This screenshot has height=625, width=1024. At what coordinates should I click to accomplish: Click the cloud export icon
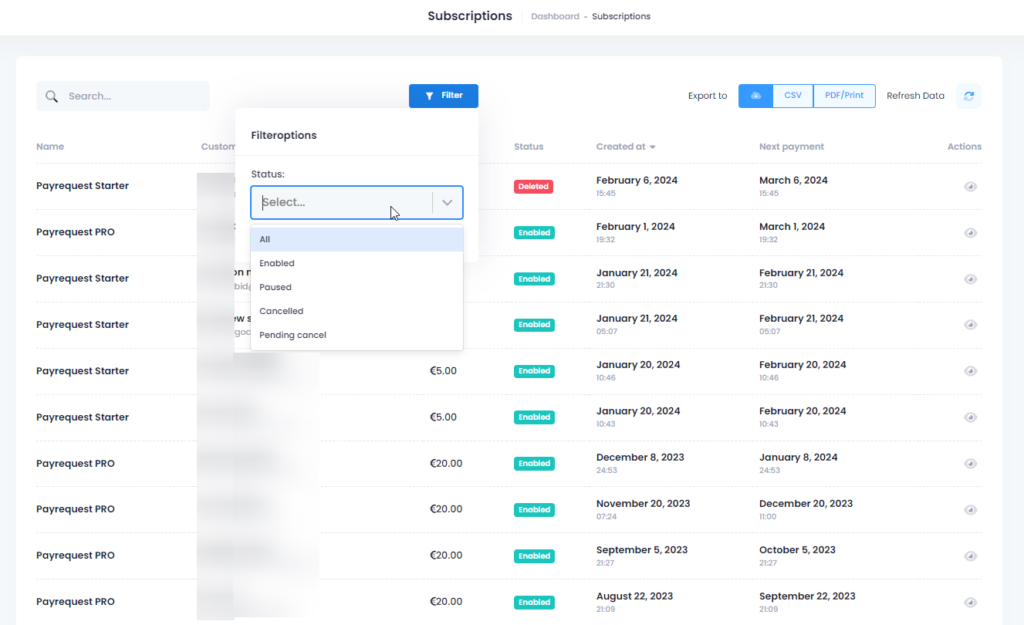tap(755, 95)
